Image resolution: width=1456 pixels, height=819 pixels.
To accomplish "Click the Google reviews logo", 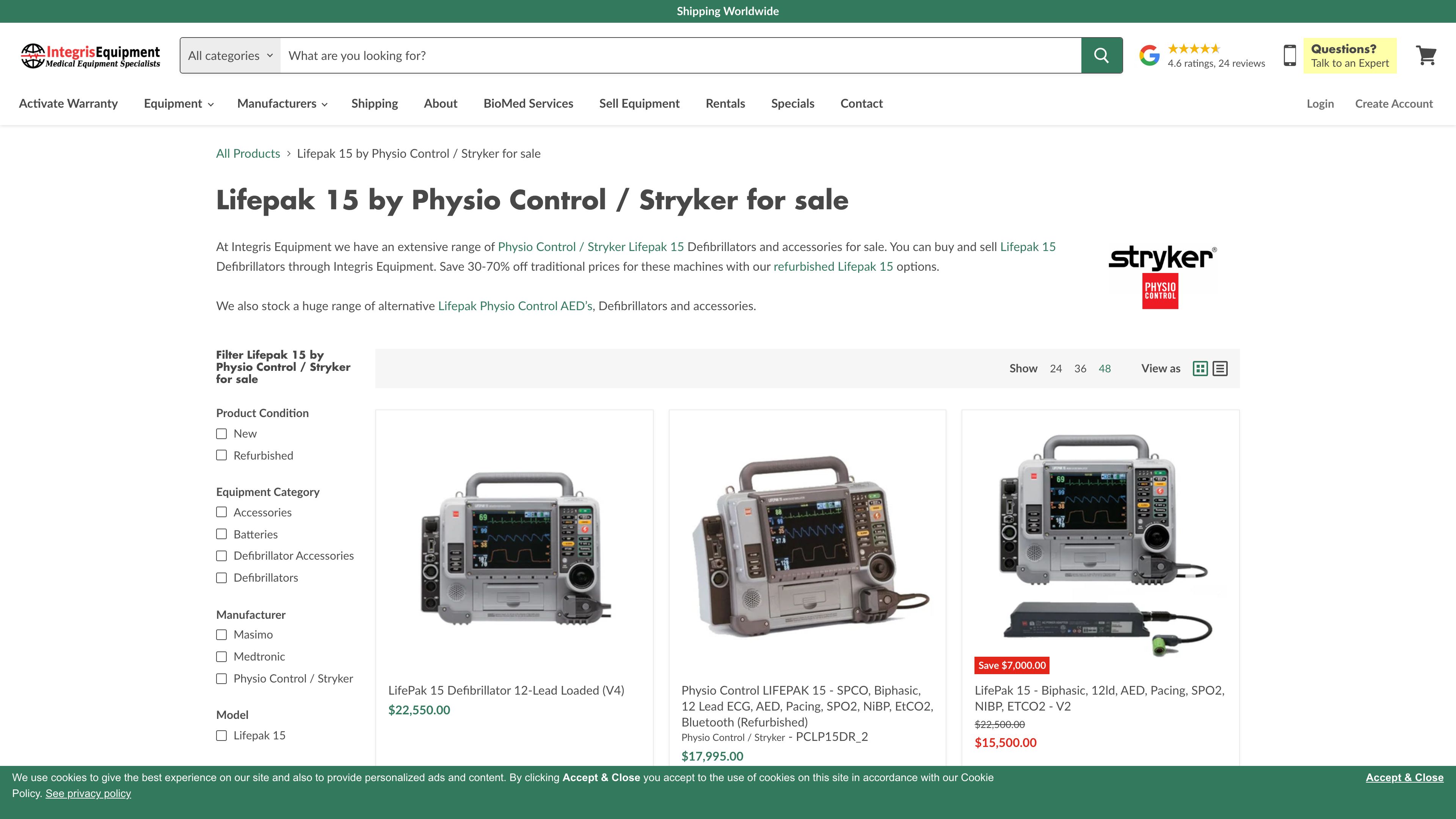I will 1149,55.
